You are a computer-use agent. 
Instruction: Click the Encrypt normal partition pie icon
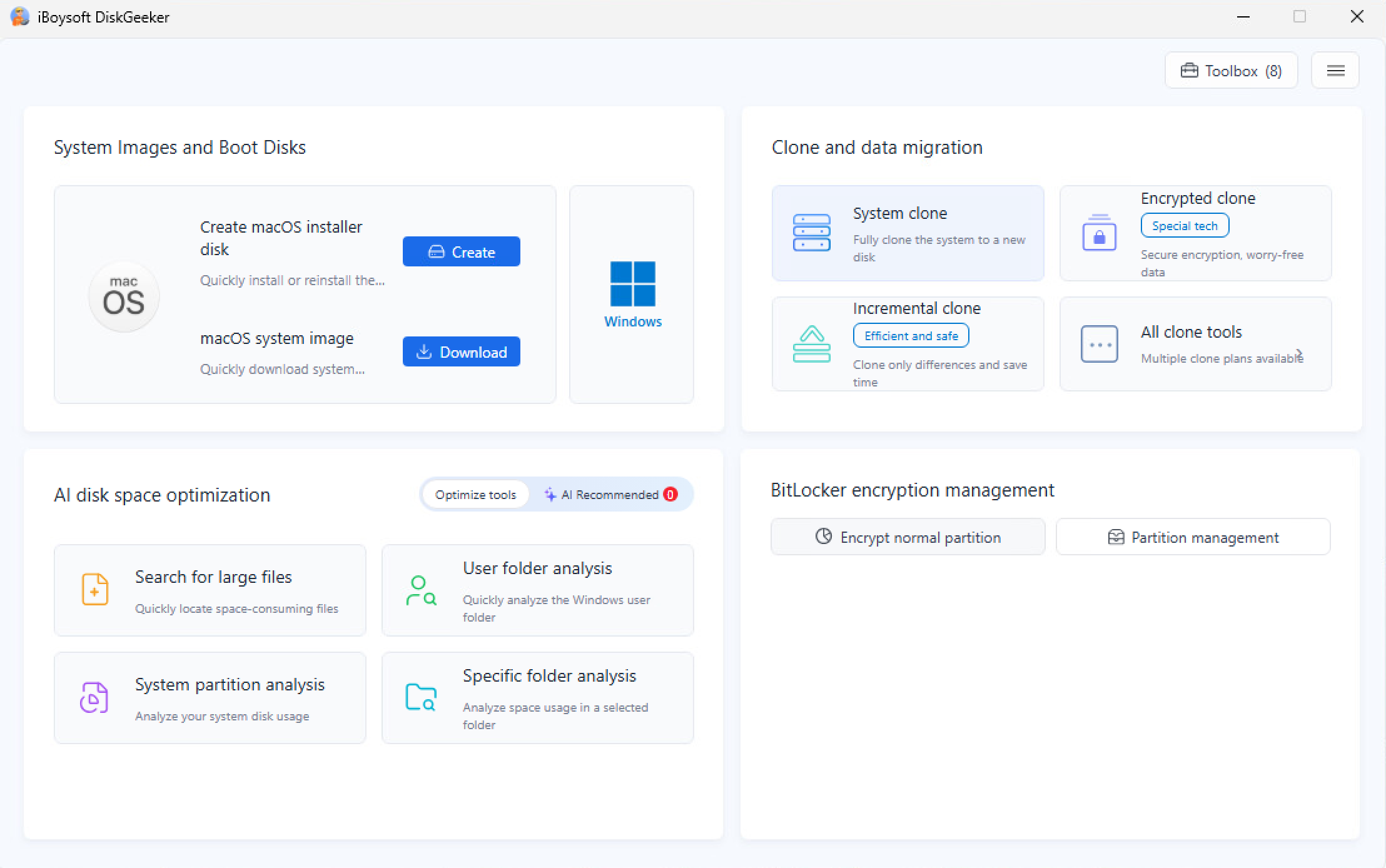pyautogui.click(x=824, y=537)
